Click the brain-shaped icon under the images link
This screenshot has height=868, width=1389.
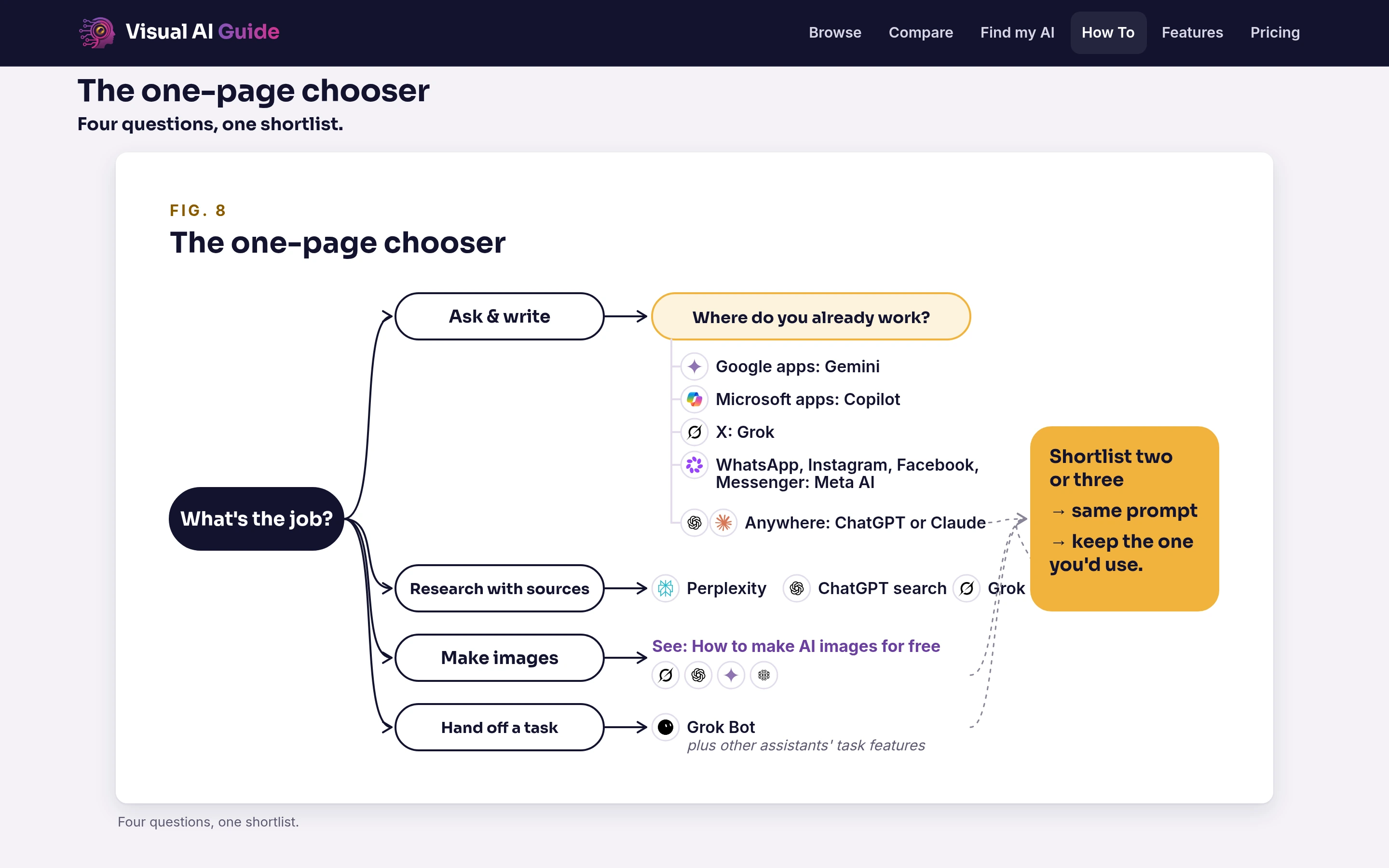click(763, 675)
